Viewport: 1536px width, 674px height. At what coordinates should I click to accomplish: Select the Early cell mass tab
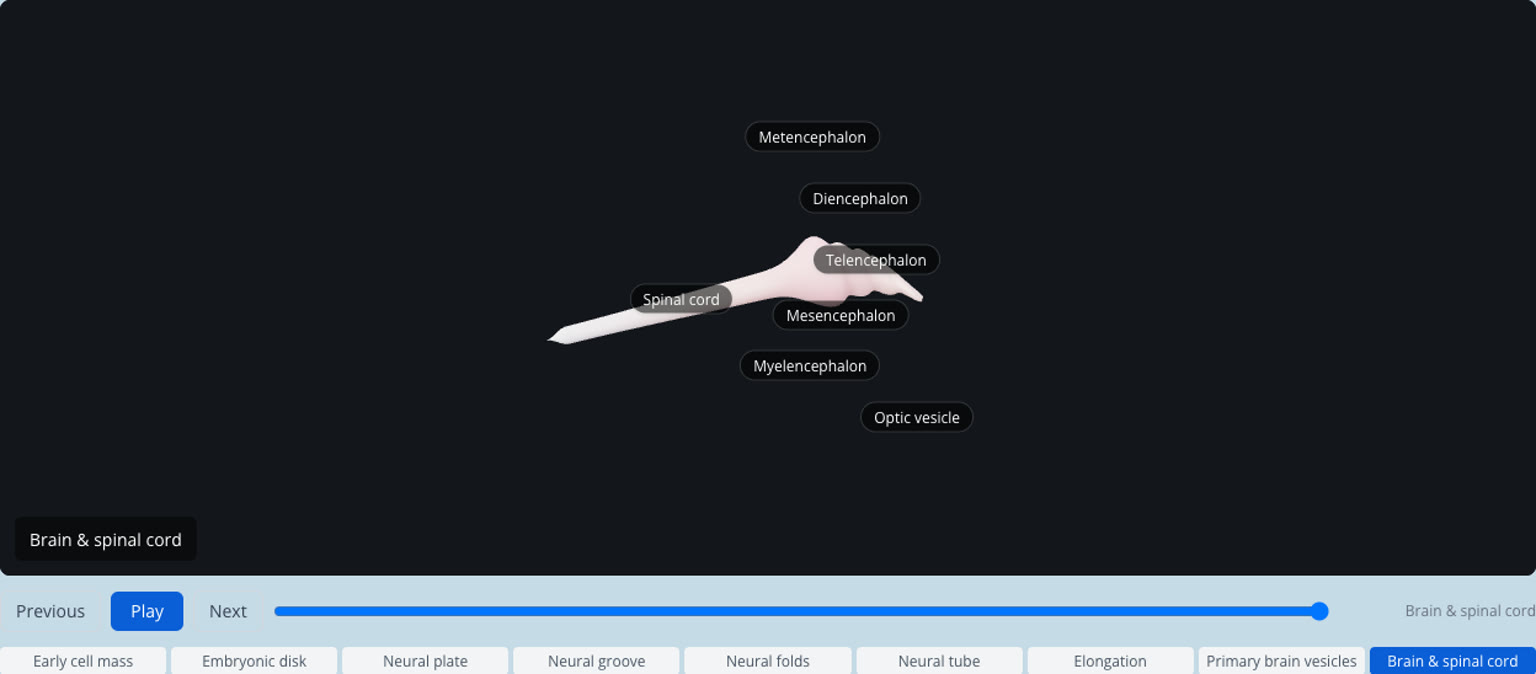pyautogui.click(x=83, y=661)
